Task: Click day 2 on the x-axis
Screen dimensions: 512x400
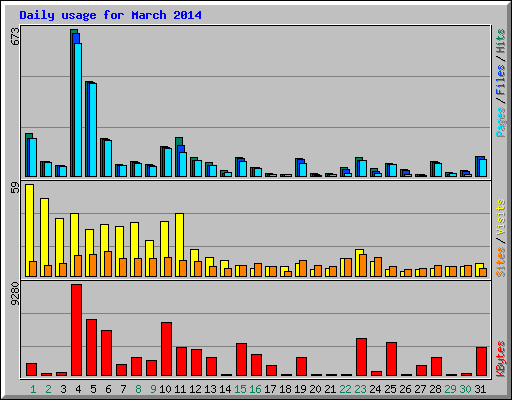Action: coord(48,389)
